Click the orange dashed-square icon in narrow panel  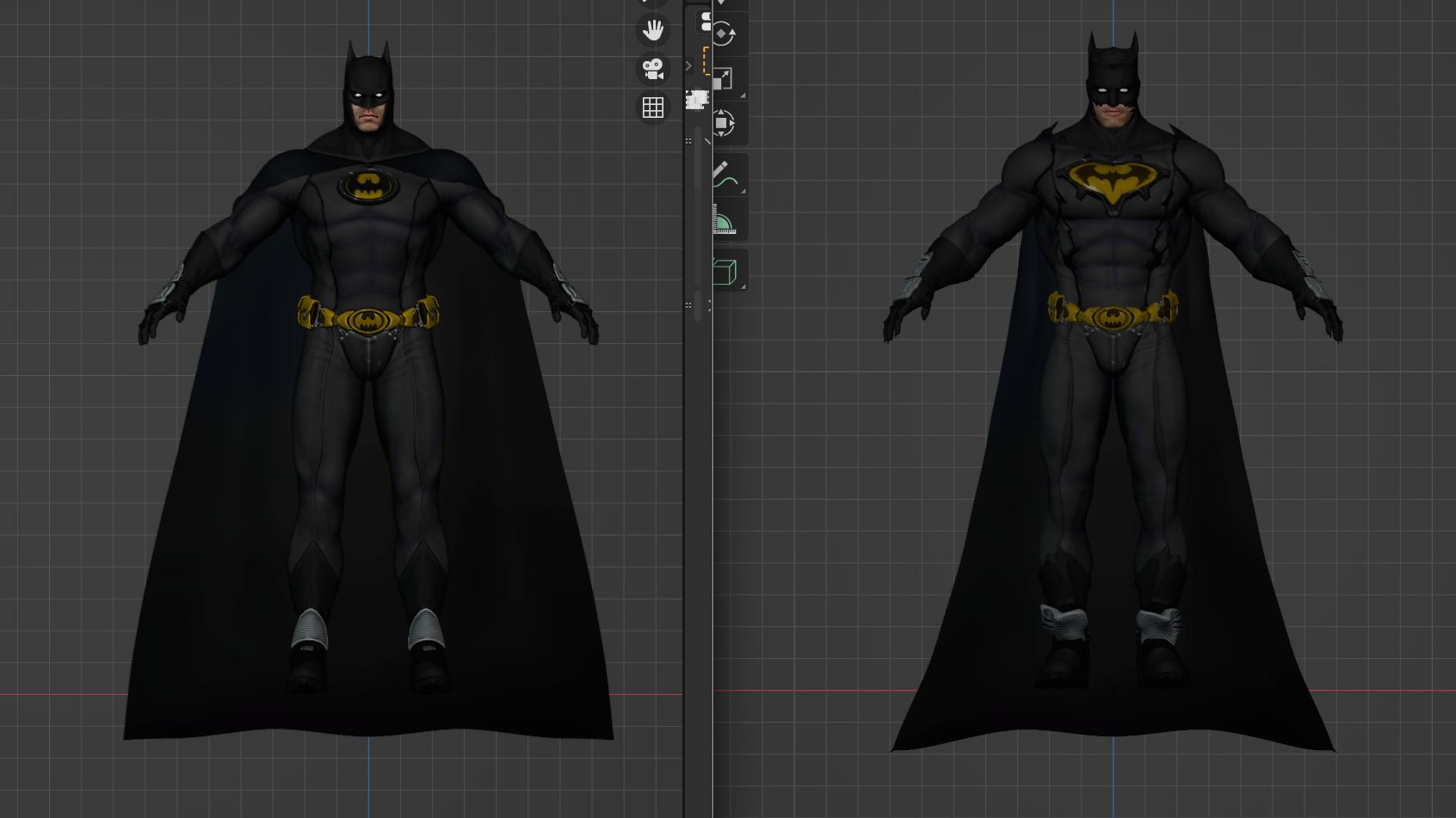pos(706,61)
